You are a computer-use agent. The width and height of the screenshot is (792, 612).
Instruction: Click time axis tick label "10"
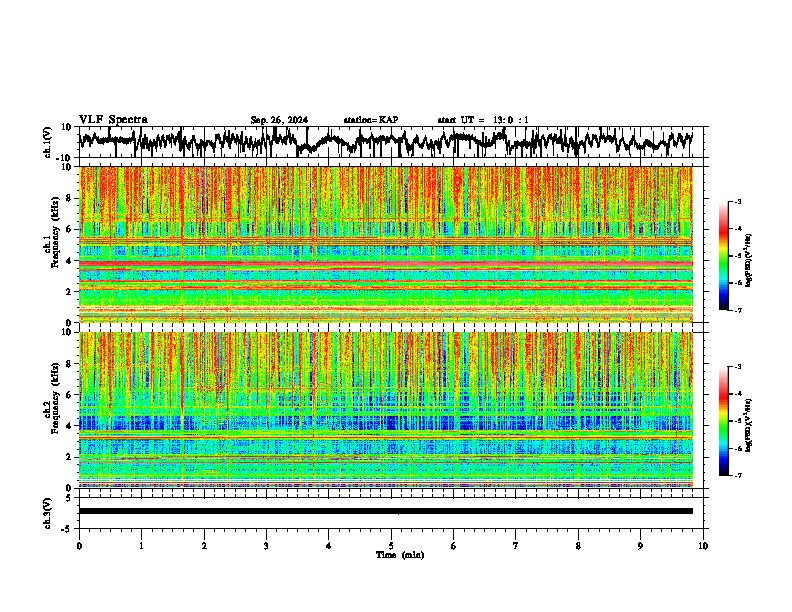coord(703,546)
